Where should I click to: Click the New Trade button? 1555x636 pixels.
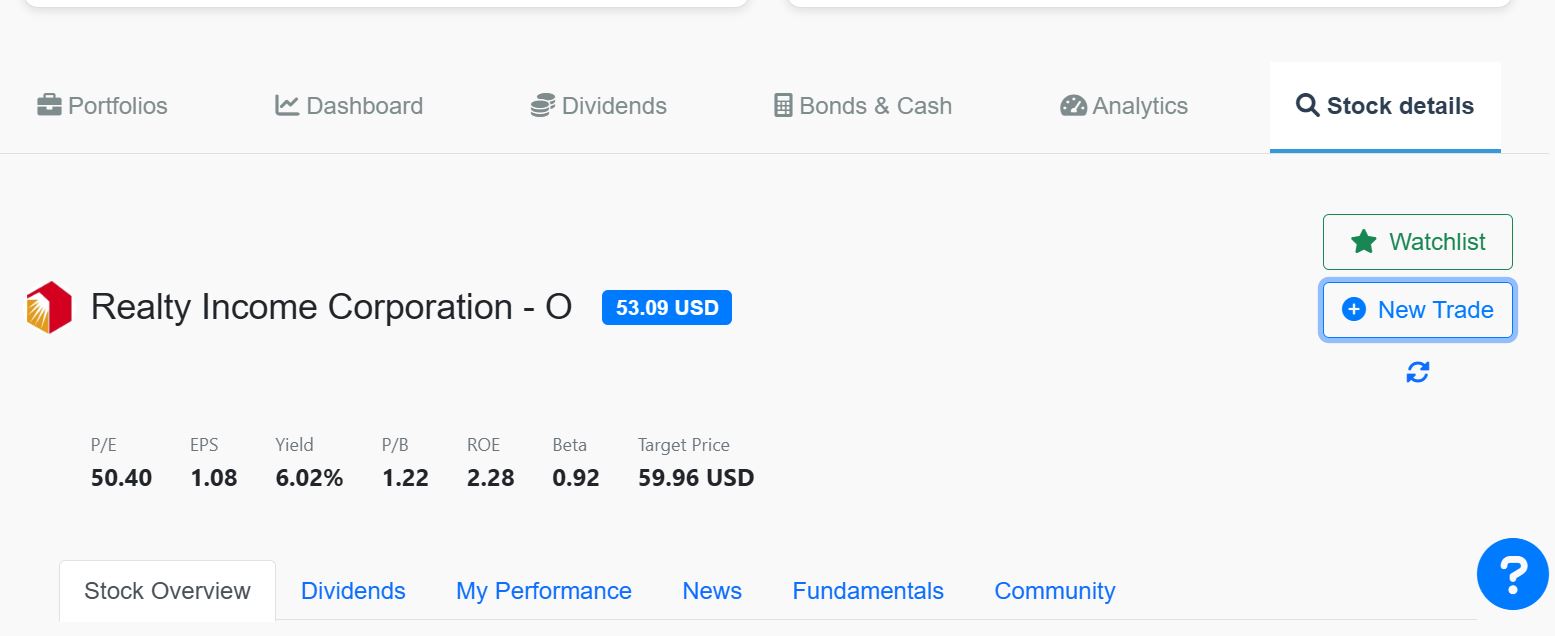[1417, 310]
